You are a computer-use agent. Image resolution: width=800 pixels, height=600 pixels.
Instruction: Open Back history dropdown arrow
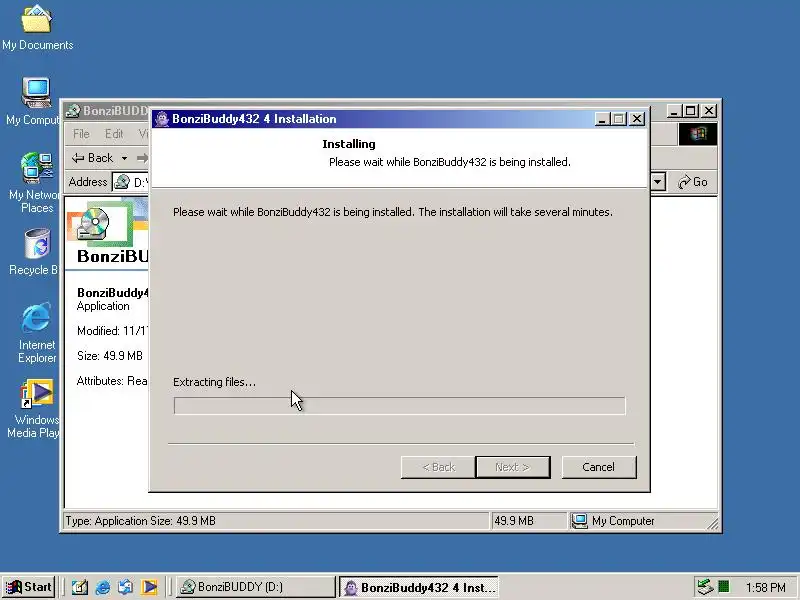[x=124, y=158]
